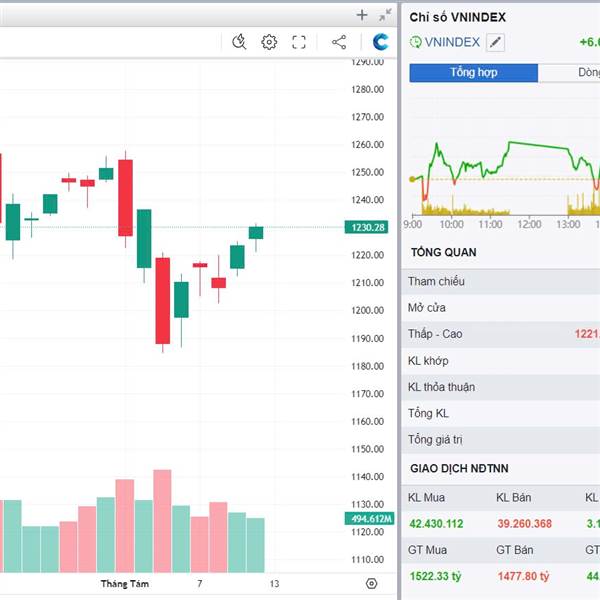
Task: Click Chỉ số VNINDEX panel title
Action: [x=458, y=17]
